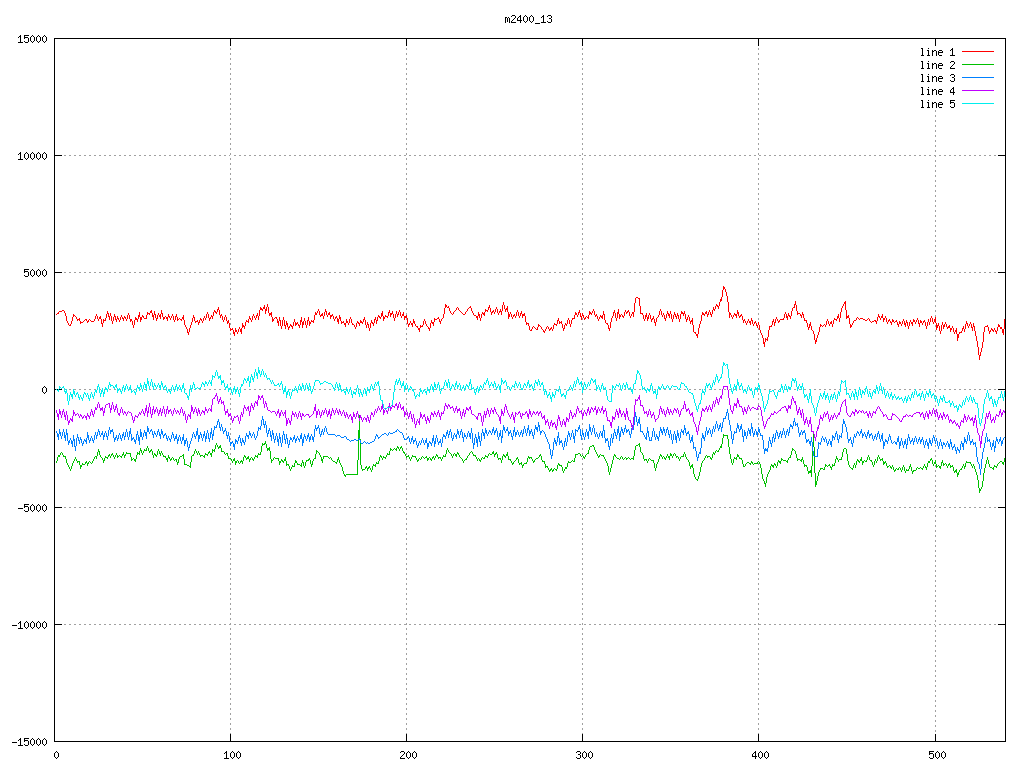Click the chart title m2400_13
This screenshot has height=768, width=1024.
[528, 19]
